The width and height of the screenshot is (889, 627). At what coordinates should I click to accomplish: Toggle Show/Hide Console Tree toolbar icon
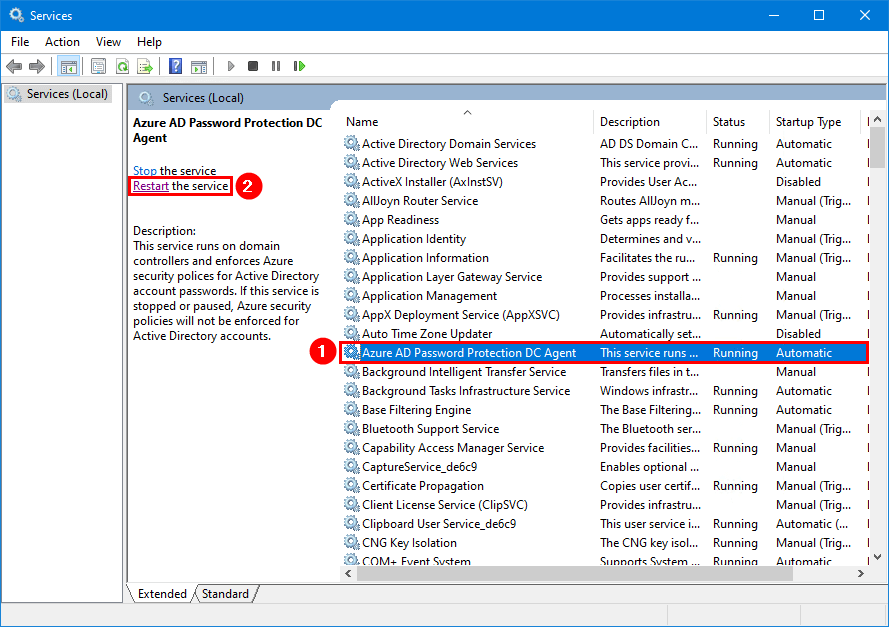[69, 66]
